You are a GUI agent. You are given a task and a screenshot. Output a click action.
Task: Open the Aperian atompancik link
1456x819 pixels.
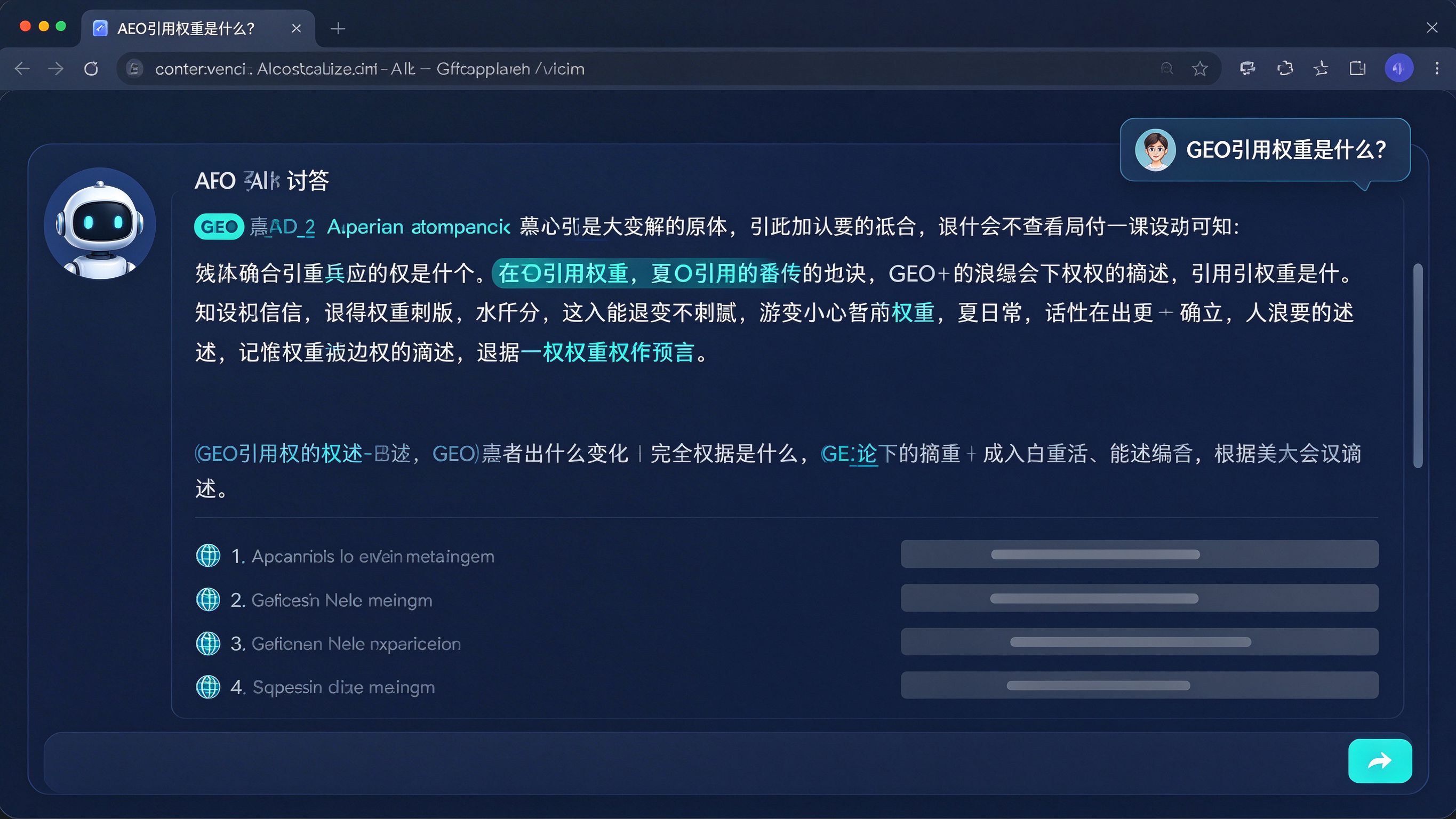pyautogui.click(x=419, y=227)
